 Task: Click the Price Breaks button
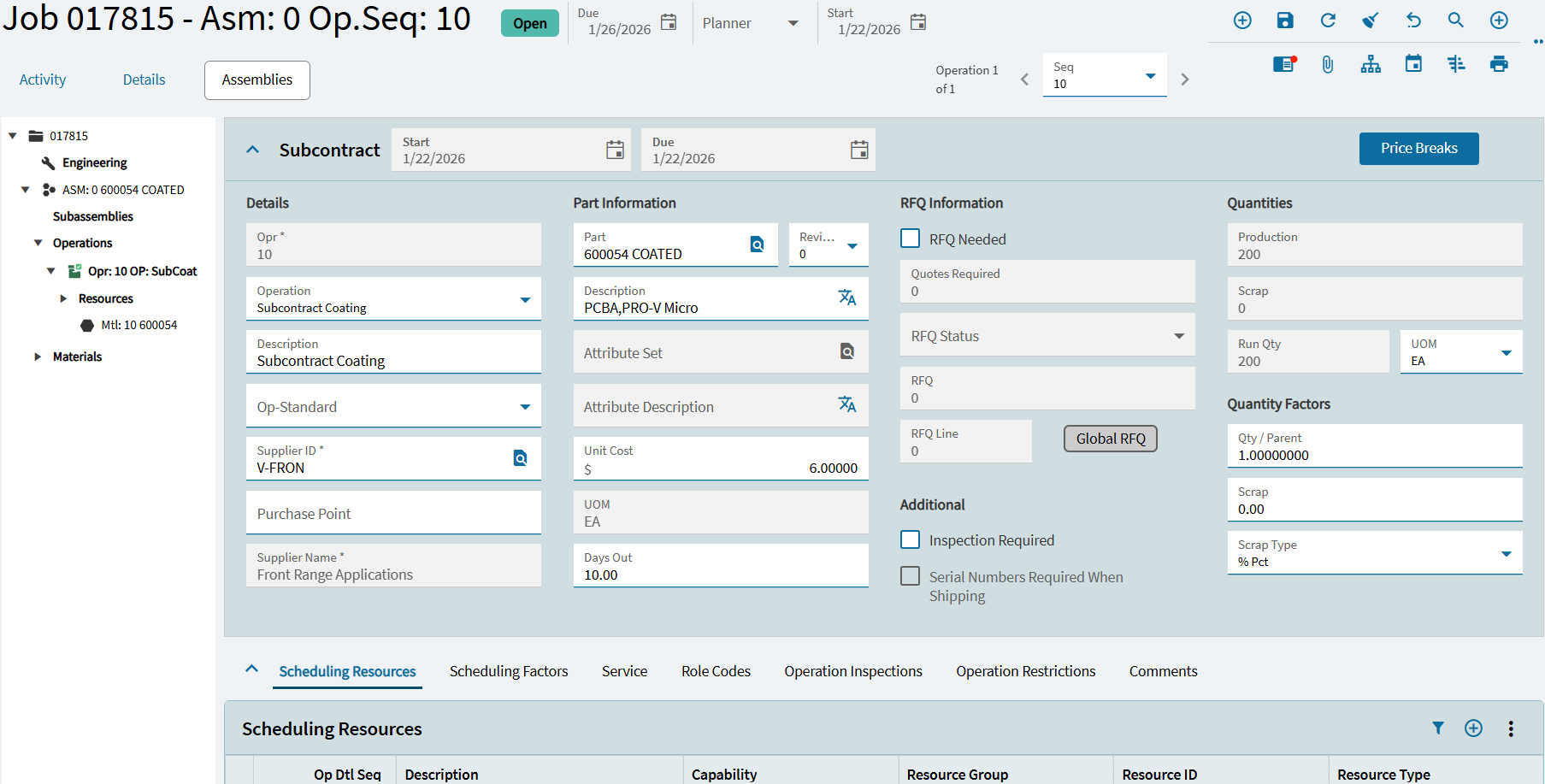coord(1419,148)
